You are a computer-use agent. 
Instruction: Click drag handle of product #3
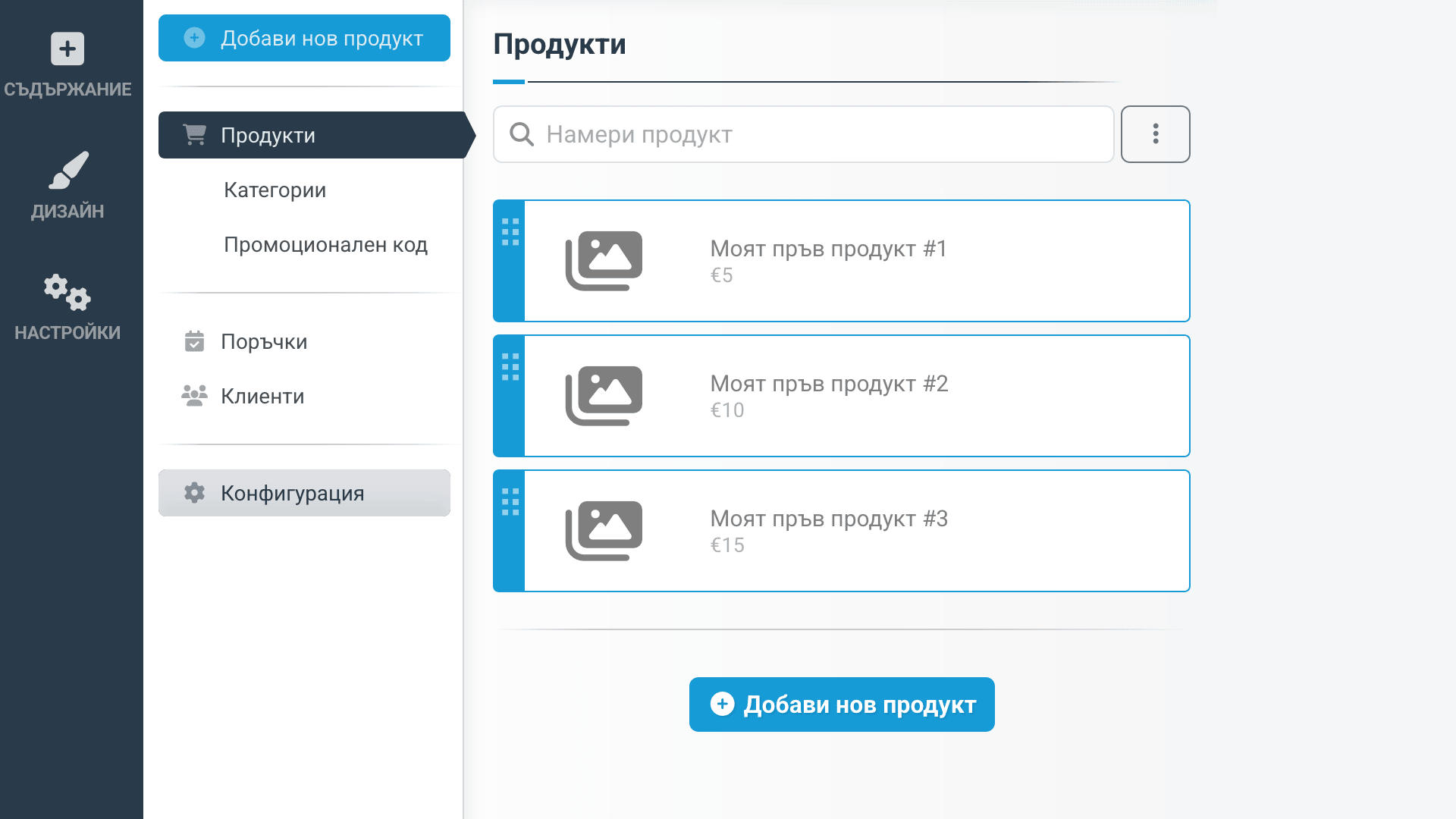[x=510, y=502]
